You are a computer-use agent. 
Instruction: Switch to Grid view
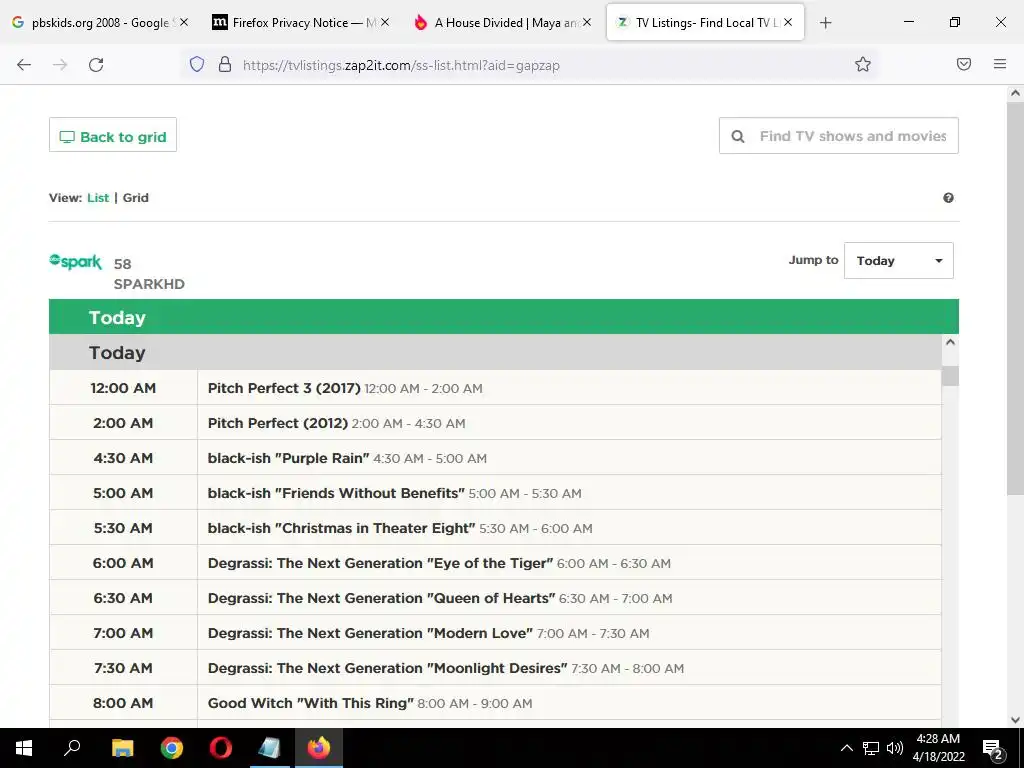(136, 198)
